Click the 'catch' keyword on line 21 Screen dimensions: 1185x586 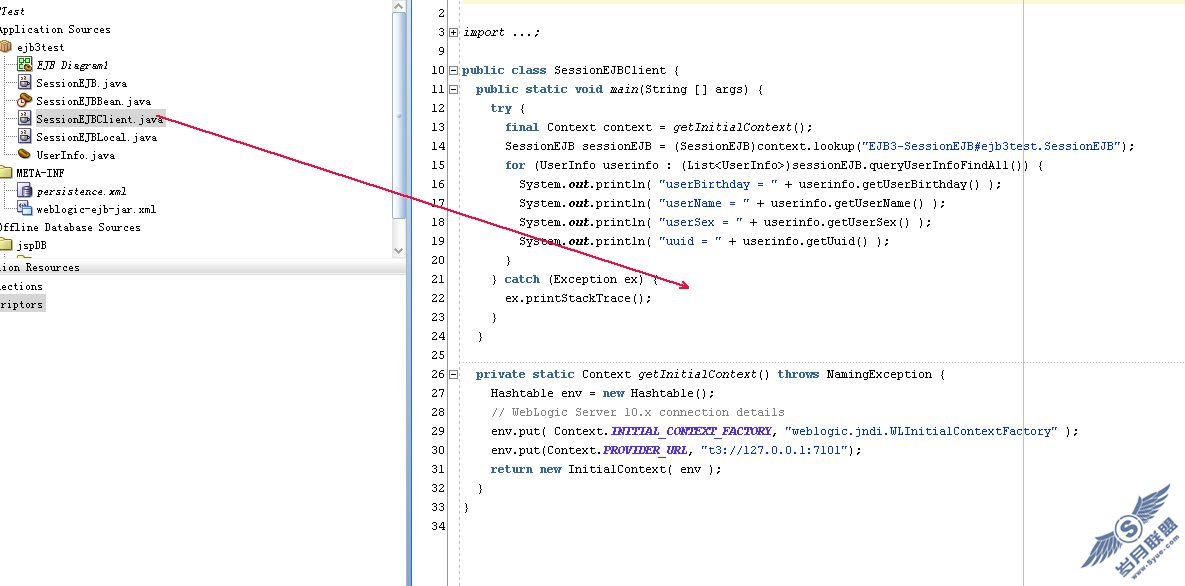tap(522, 279)
